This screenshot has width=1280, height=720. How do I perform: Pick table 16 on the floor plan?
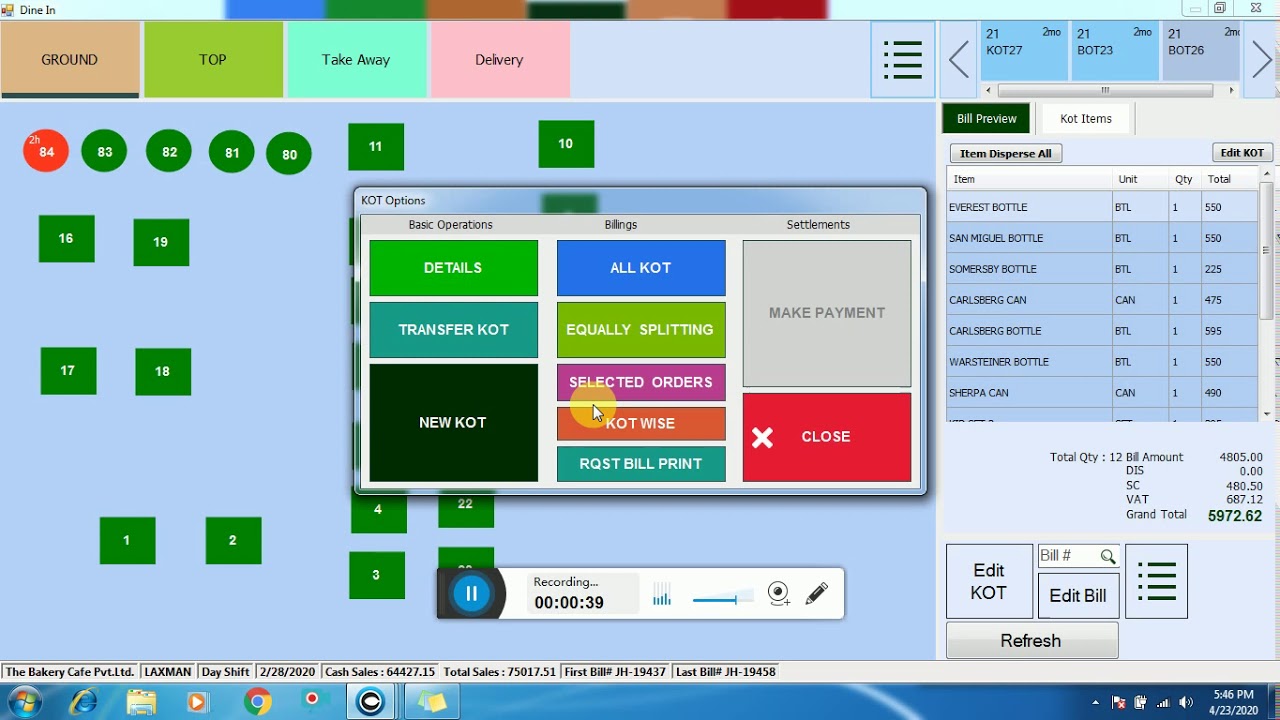click(66, 238)
